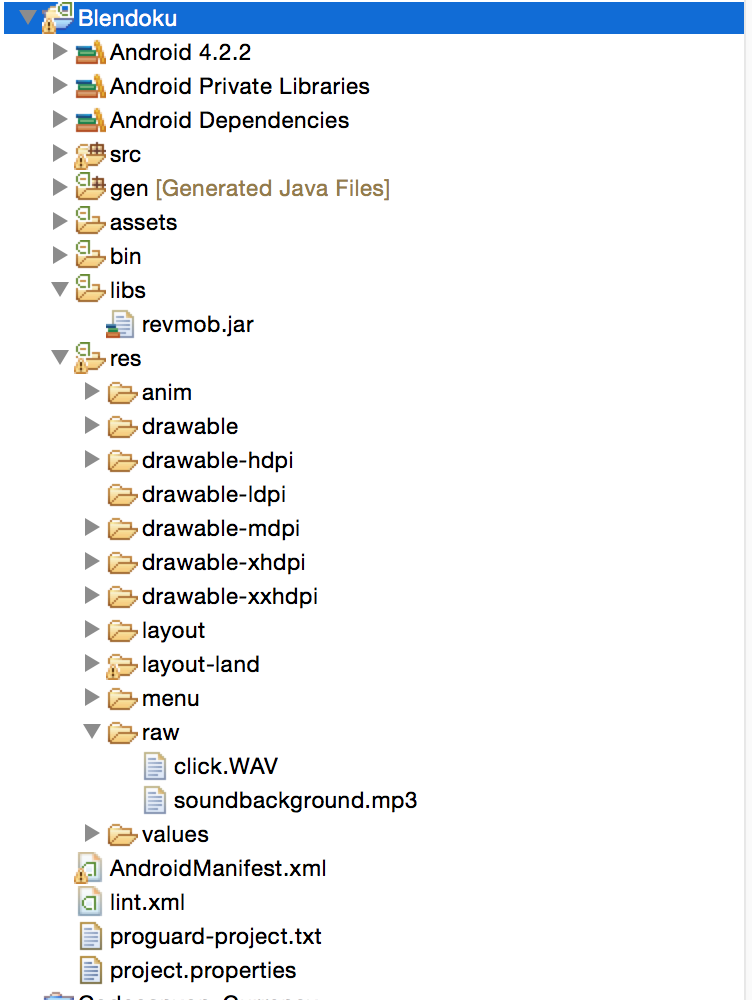752x1000 pixels.
Task: Click the layout-land folder icon
Action: [x=122, y=665]
